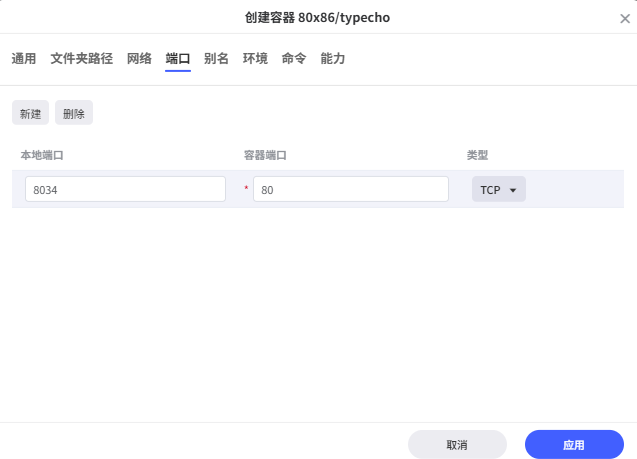Expand the TCP protocol type dropdown
Image resolution: width=637 pixels, height=459 pixels.
498,189
